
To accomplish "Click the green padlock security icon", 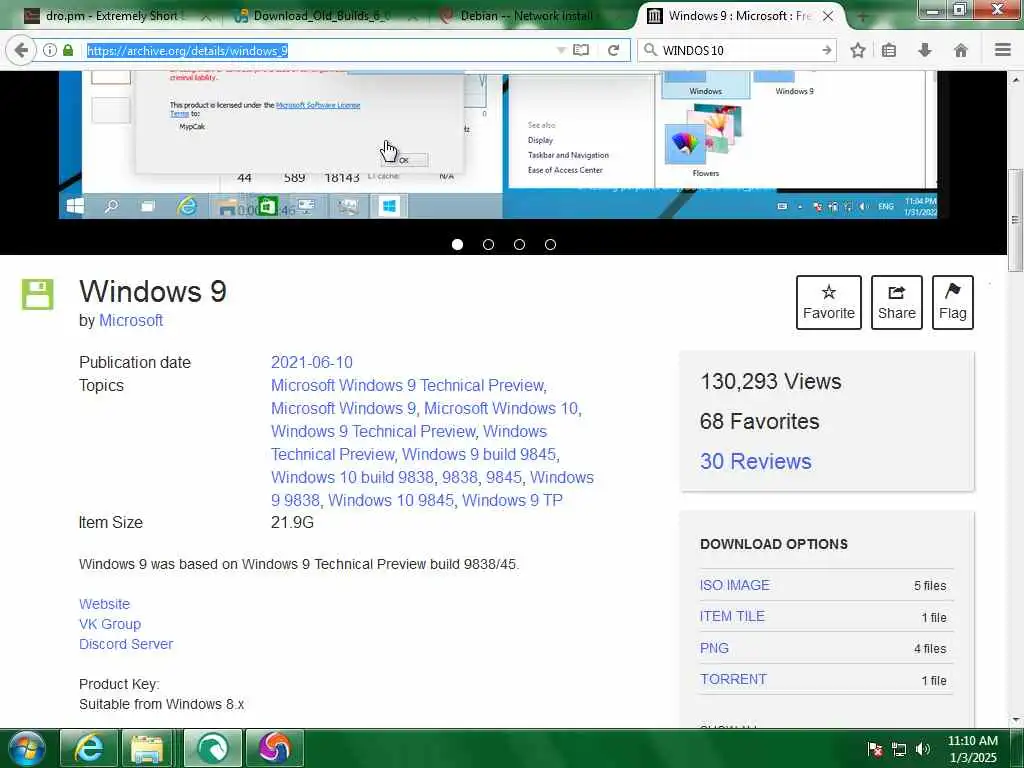I will 68,50.
